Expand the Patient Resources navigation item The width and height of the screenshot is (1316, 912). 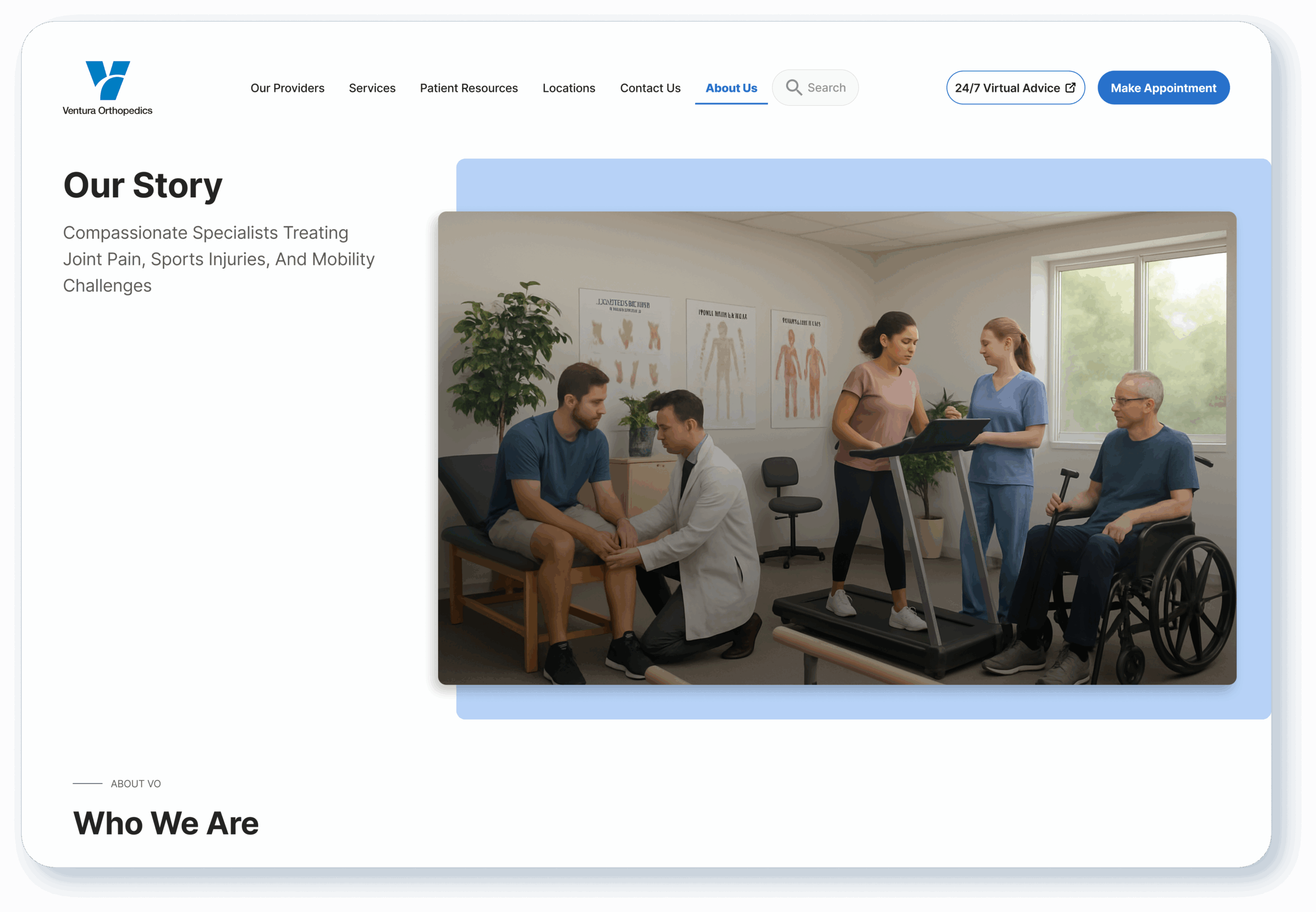pyautogui.click(x=468, y=88)
